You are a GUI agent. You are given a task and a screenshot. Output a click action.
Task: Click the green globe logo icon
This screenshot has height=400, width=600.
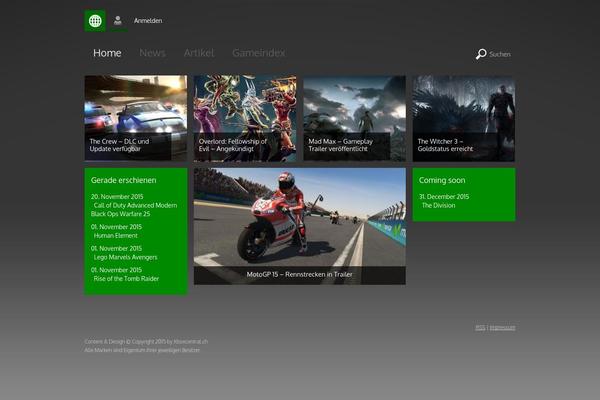[x=95, y=21]
